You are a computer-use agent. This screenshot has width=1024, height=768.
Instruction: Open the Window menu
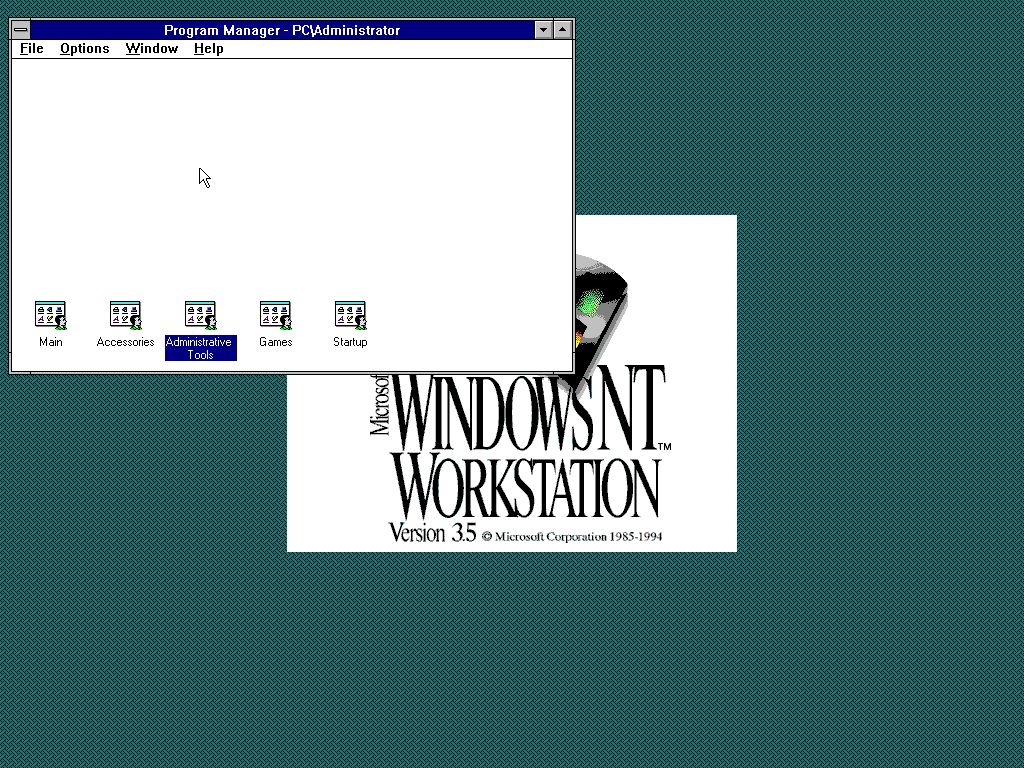(x=151, y=48)
